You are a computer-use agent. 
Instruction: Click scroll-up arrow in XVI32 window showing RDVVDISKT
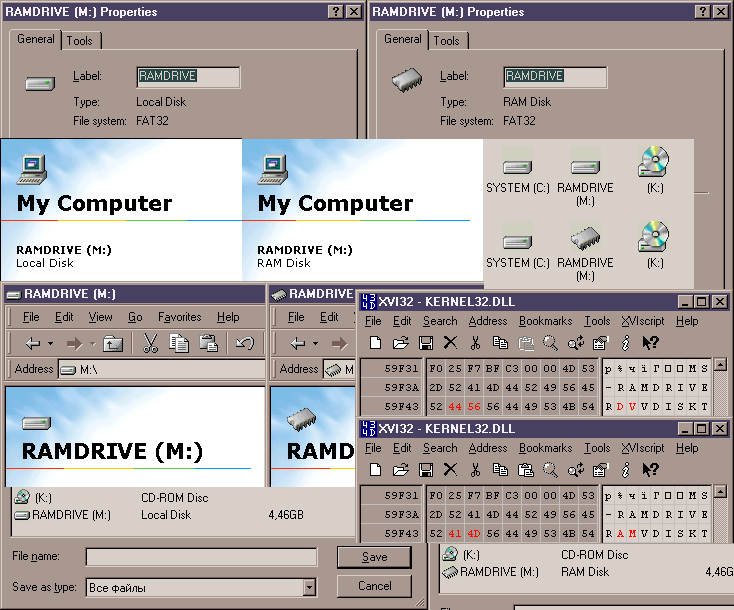(720, 364)
